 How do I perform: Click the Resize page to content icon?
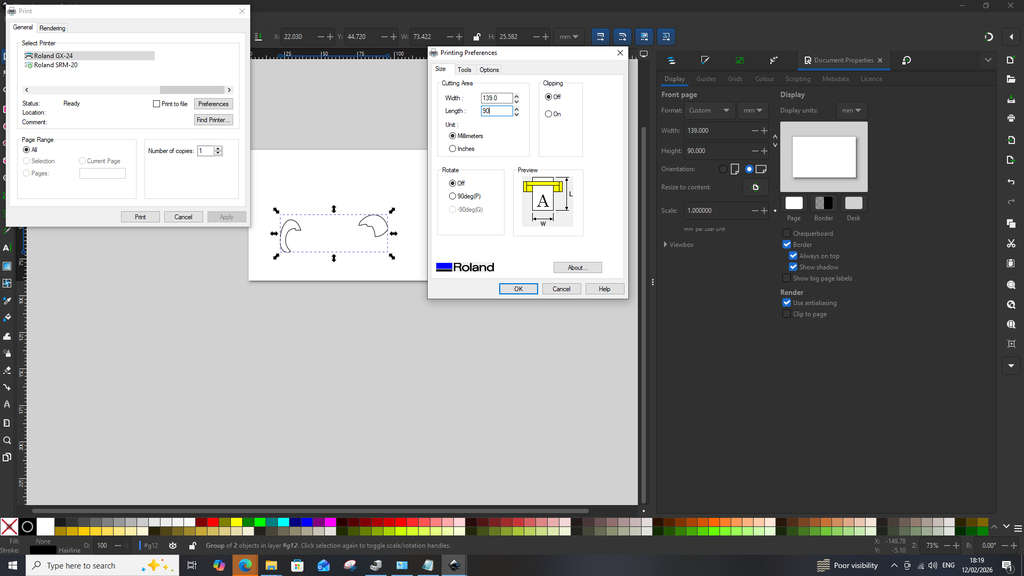756,187
